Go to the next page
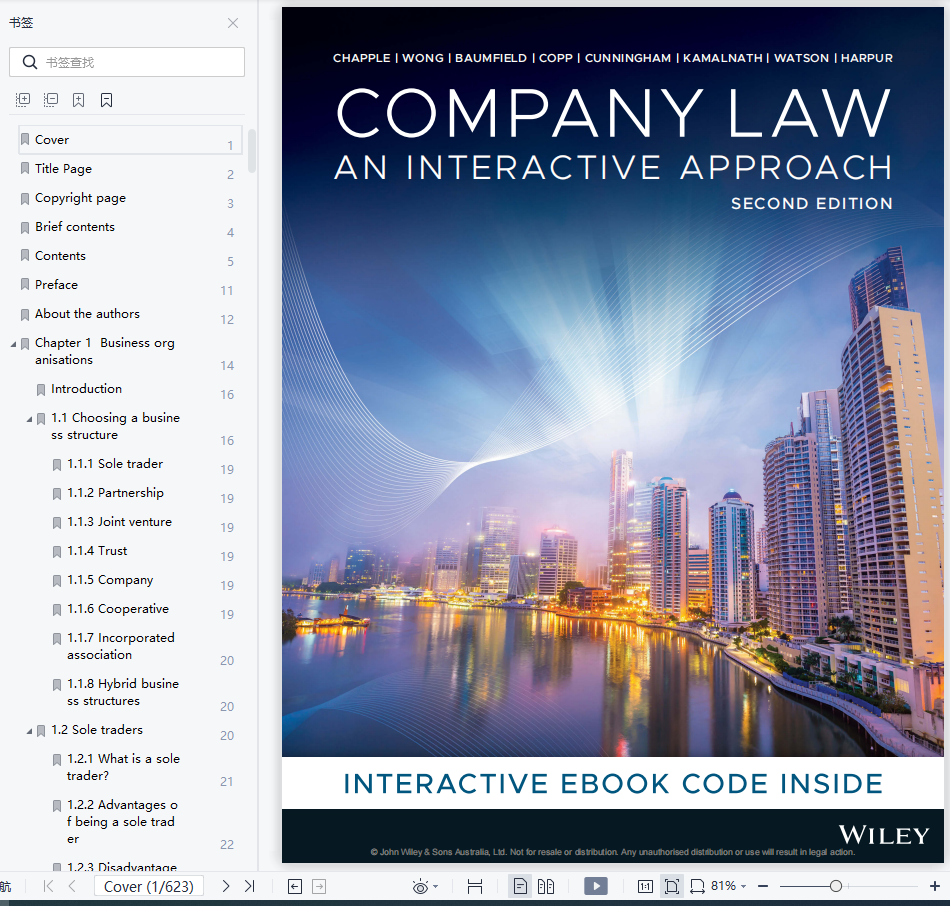 (225, 886)
